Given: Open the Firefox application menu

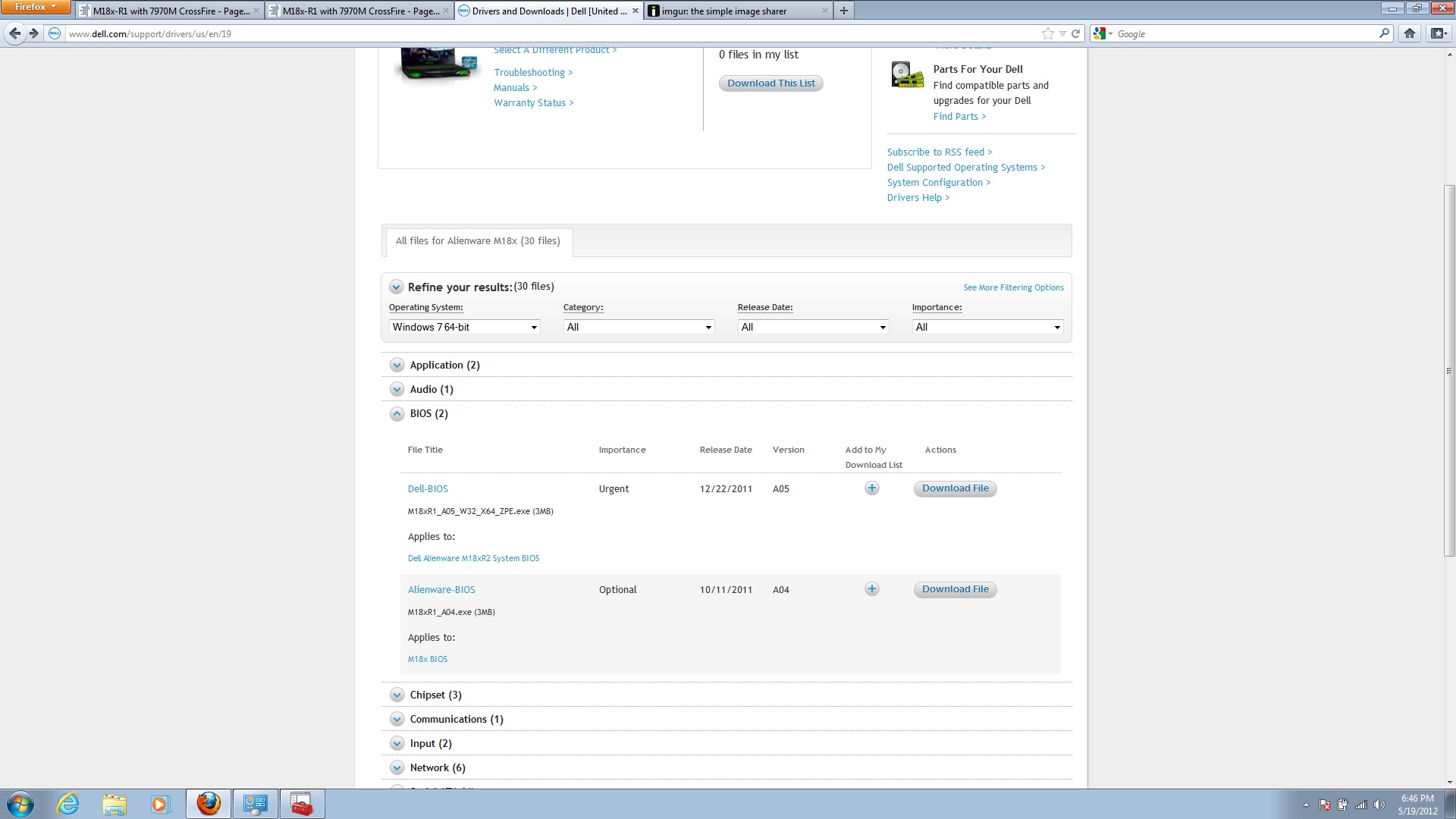Looking at the screenshot, I should point(36,7).
